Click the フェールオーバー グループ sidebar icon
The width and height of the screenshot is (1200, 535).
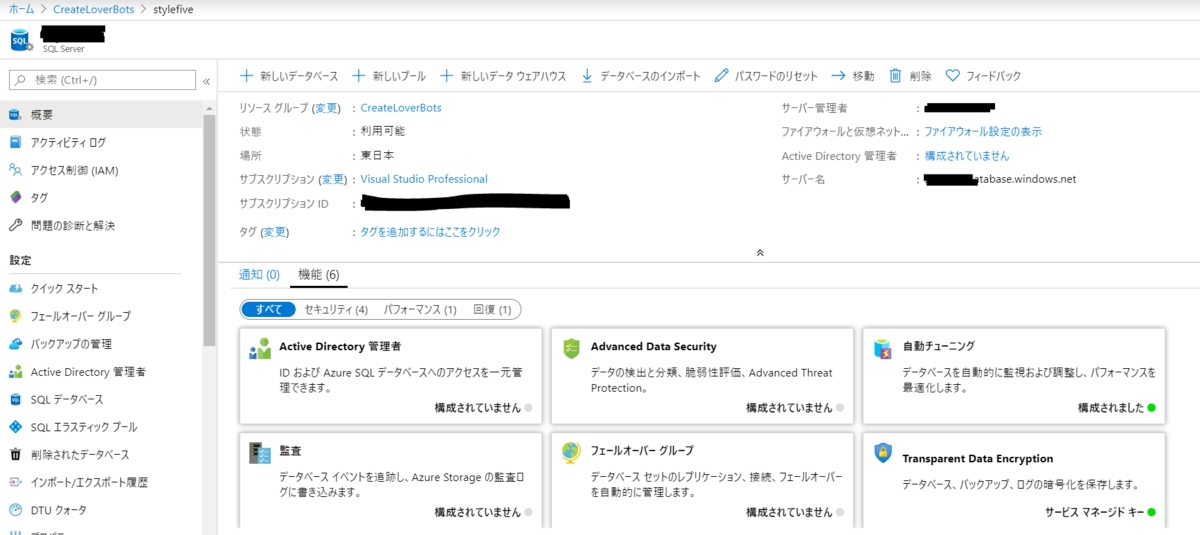pyautogui.click(x=15, y=316)
